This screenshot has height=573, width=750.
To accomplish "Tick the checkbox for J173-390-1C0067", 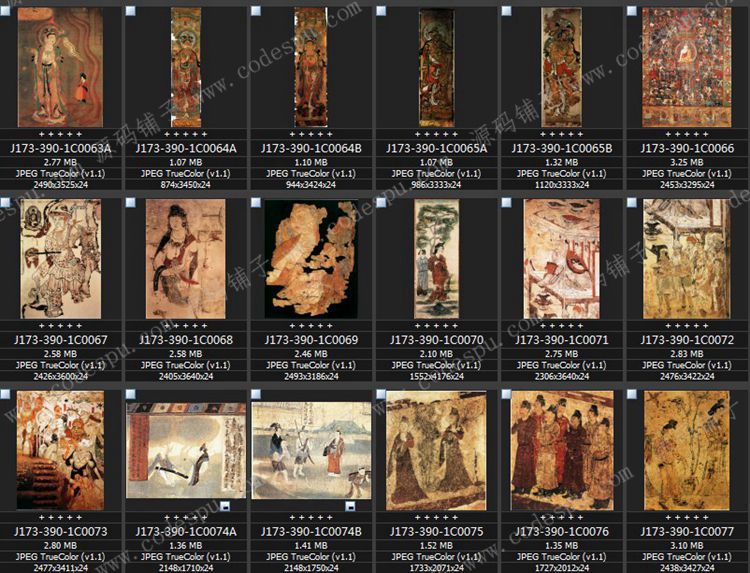I will [x=5, y=202].
